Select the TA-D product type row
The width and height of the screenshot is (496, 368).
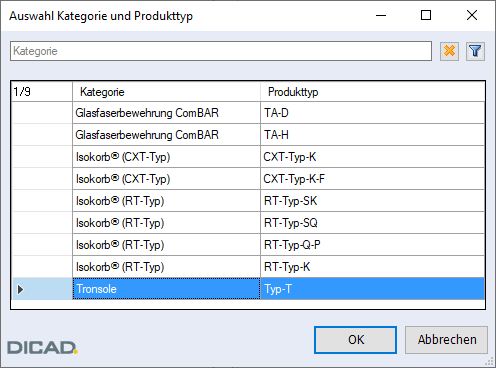(x=248, y=113)
